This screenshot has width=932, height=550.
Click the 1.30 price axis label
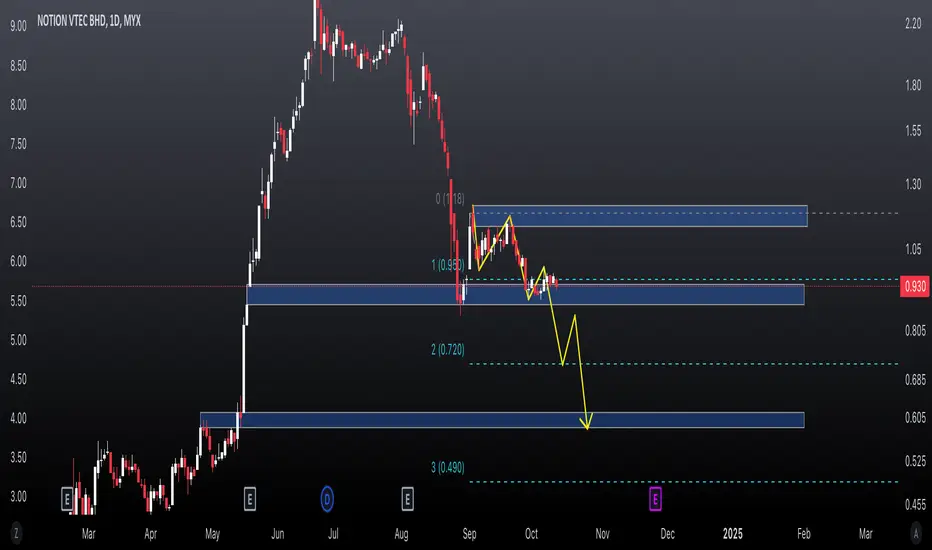[913, 184]
